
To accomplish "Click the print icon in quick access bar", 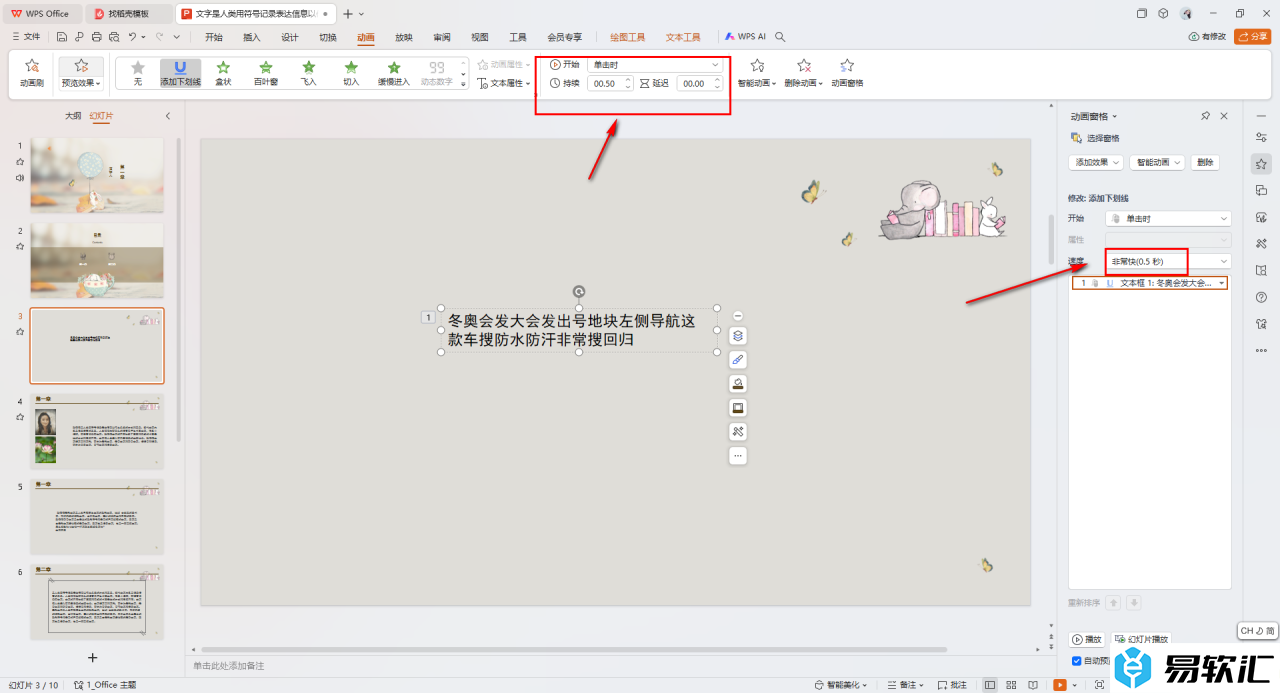I will tap(96, 37).
